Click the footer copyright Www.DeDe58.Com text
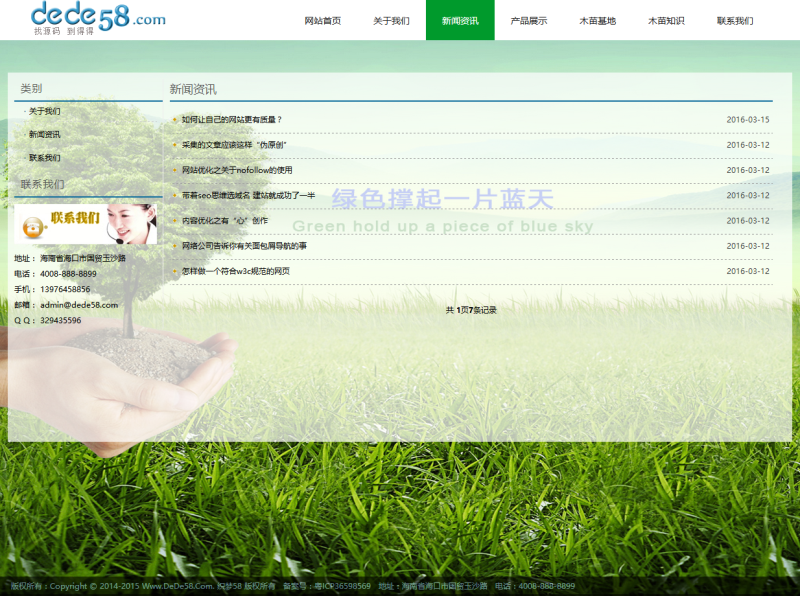Image resolution: width=800 pixels, height=596 pixels. pyautogui.click(x=178, y=586)
